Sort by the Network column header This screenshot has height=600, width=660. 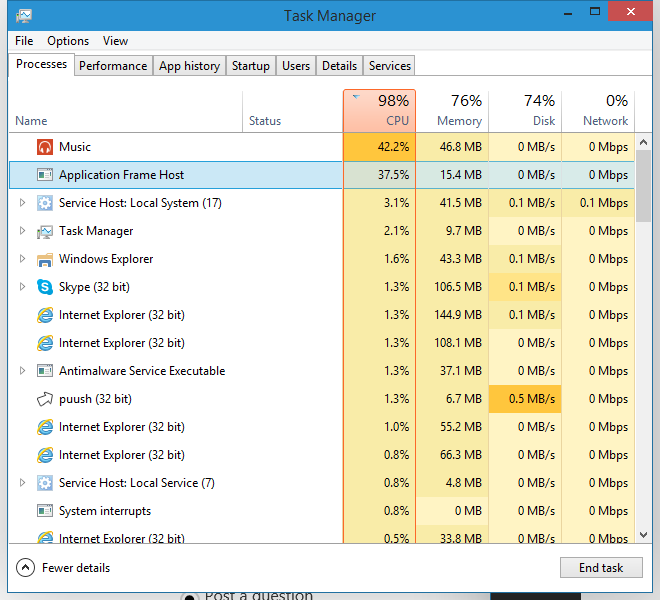pyautogui.click(x=598, y=111)
